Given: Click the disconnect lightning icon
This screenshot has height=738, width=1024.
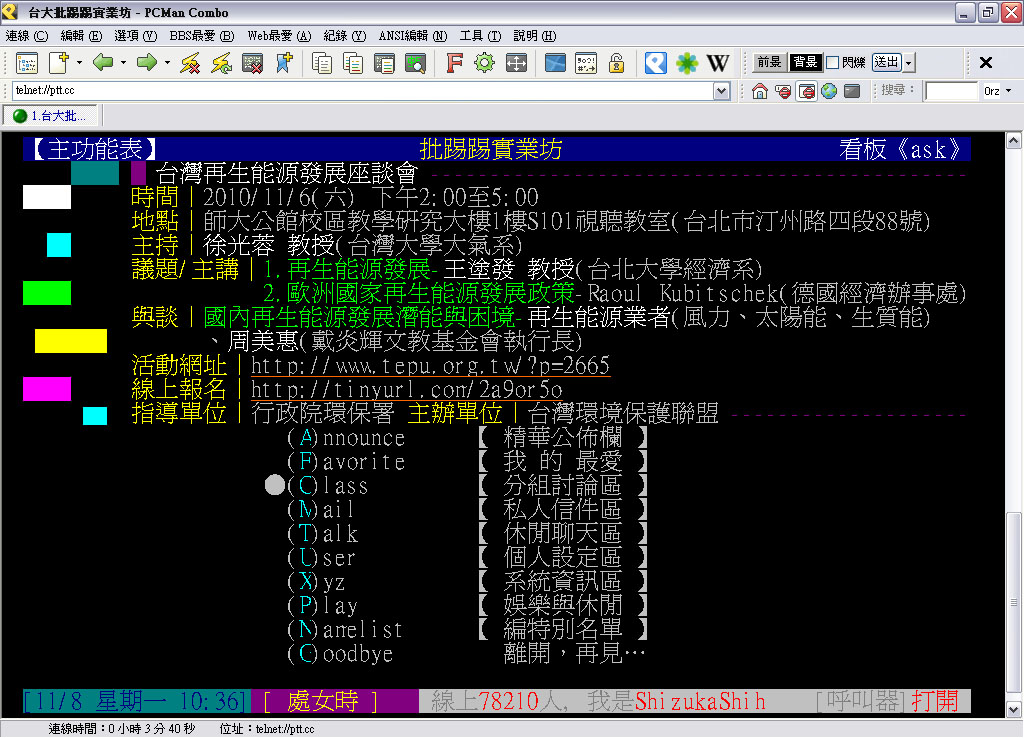Looking at the screenshot, I should 190,63.
